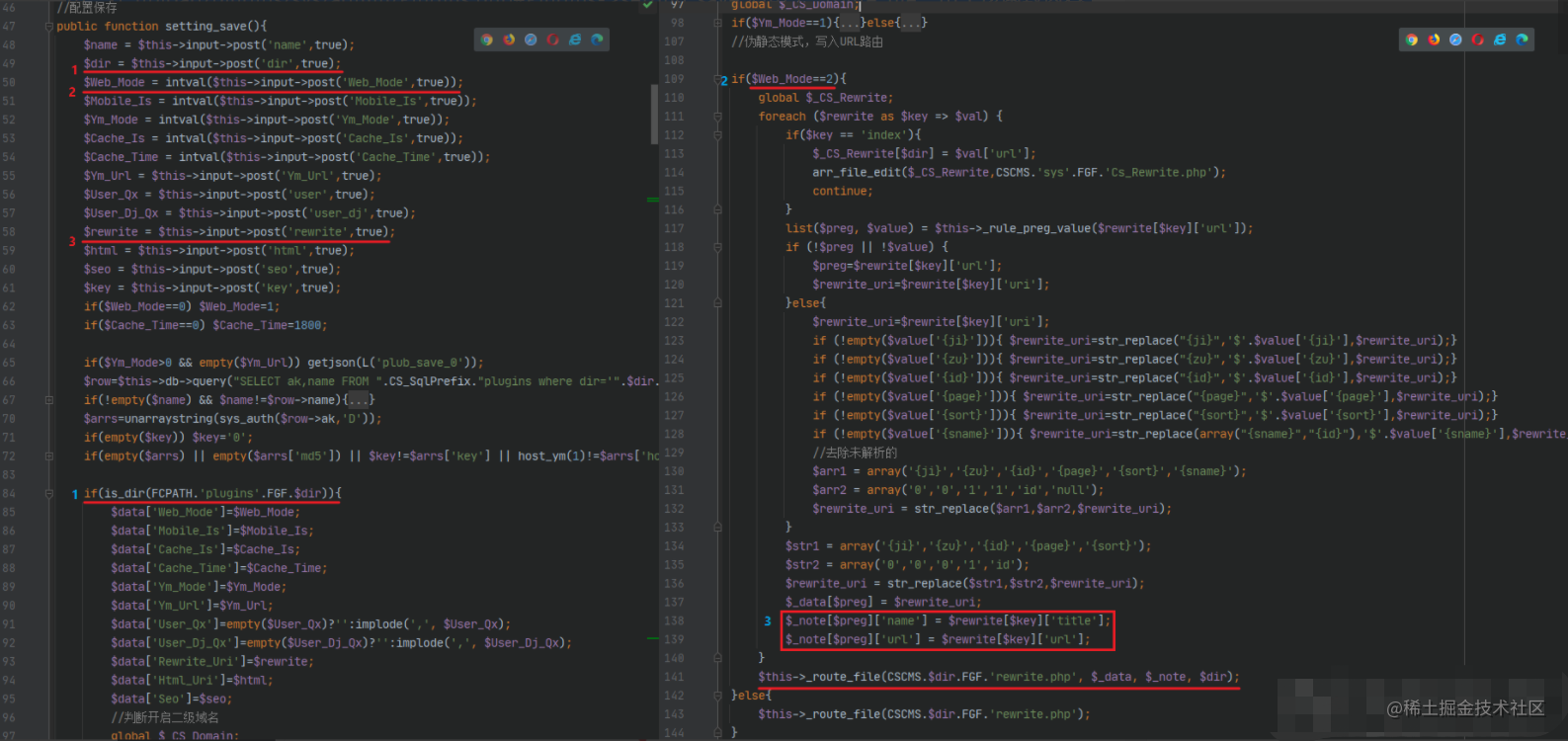Open in Edge from left editor's browser bar

coord(597,40)
